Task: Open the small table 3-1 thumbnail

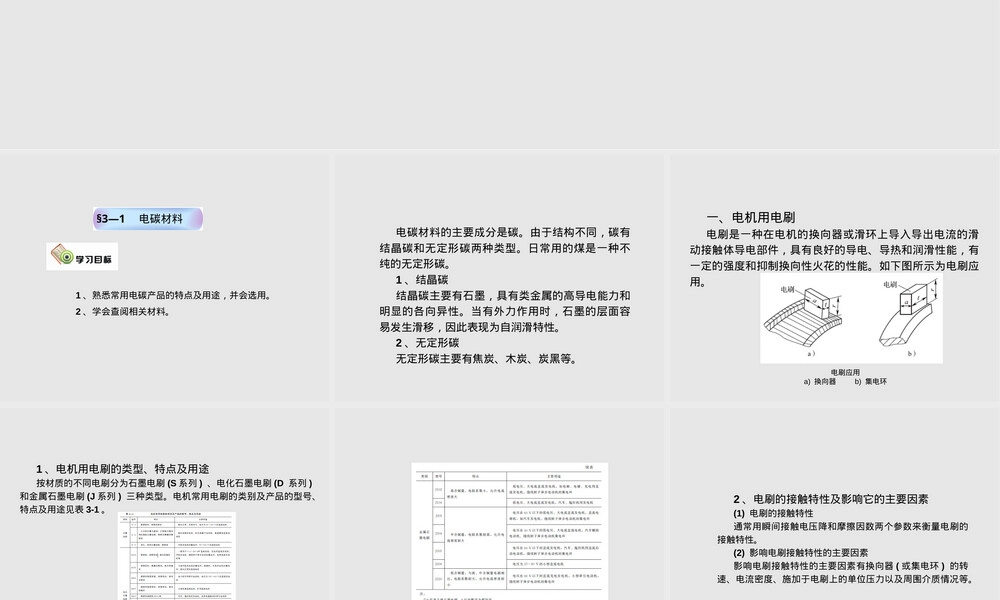Action: point(177,555)
